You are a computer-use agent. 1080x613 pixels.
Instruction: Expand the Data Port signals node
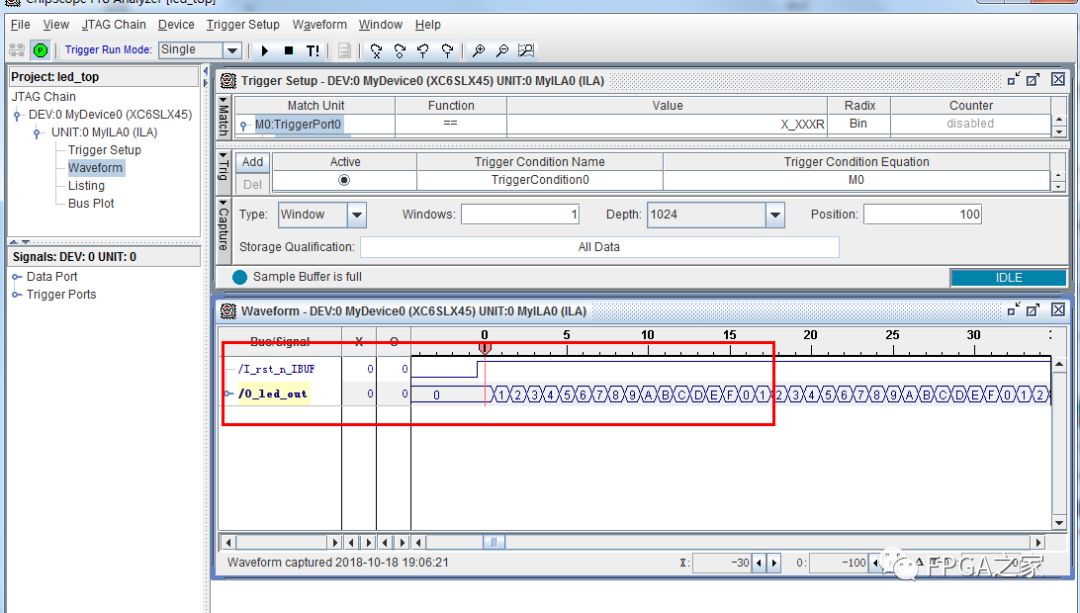pos(17,277)
